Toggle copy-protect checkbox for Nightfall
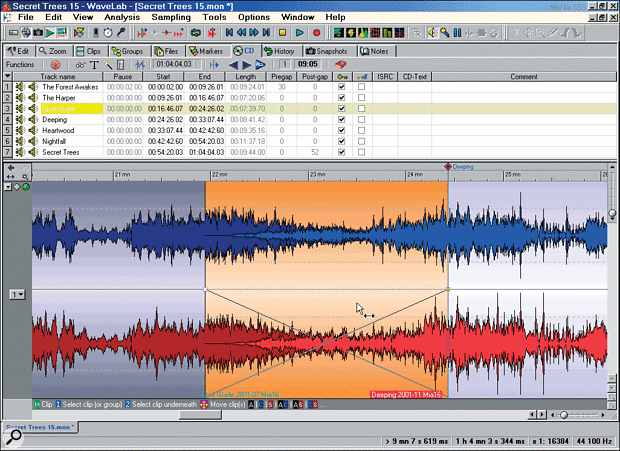Image resolution: width=620 pixels, height=451 pixels. coord(342,141)
